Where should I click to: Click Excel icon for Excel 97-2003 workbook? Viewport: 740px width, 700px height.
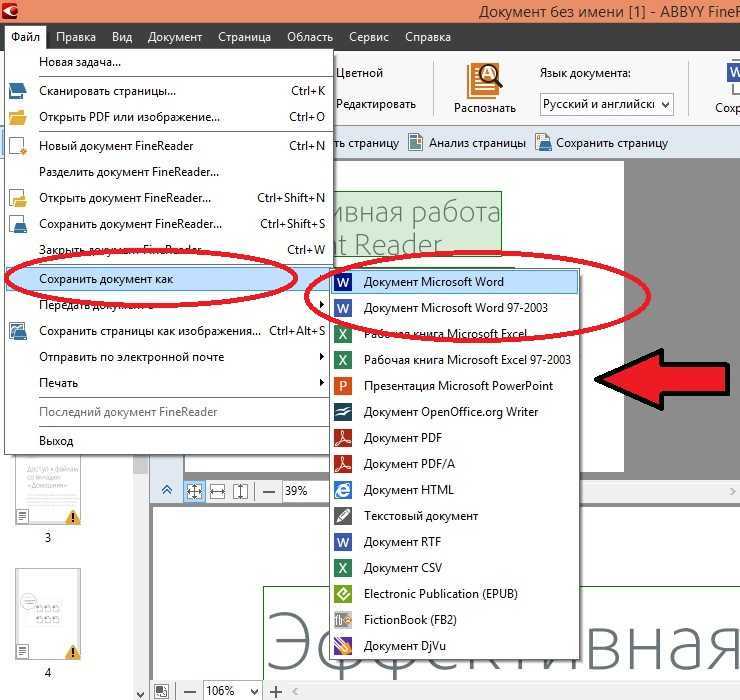click(343, 360)
